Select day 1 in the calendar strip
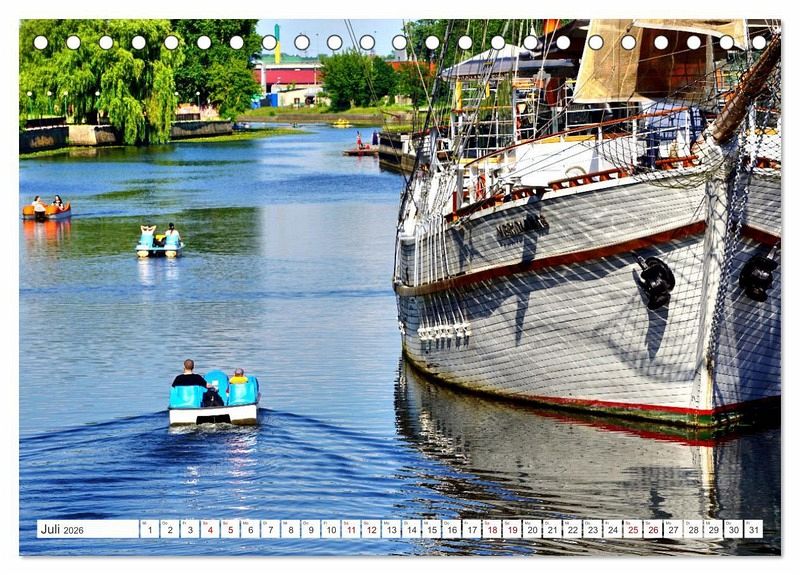The image size is (800, 575). [x=149, y=529]
